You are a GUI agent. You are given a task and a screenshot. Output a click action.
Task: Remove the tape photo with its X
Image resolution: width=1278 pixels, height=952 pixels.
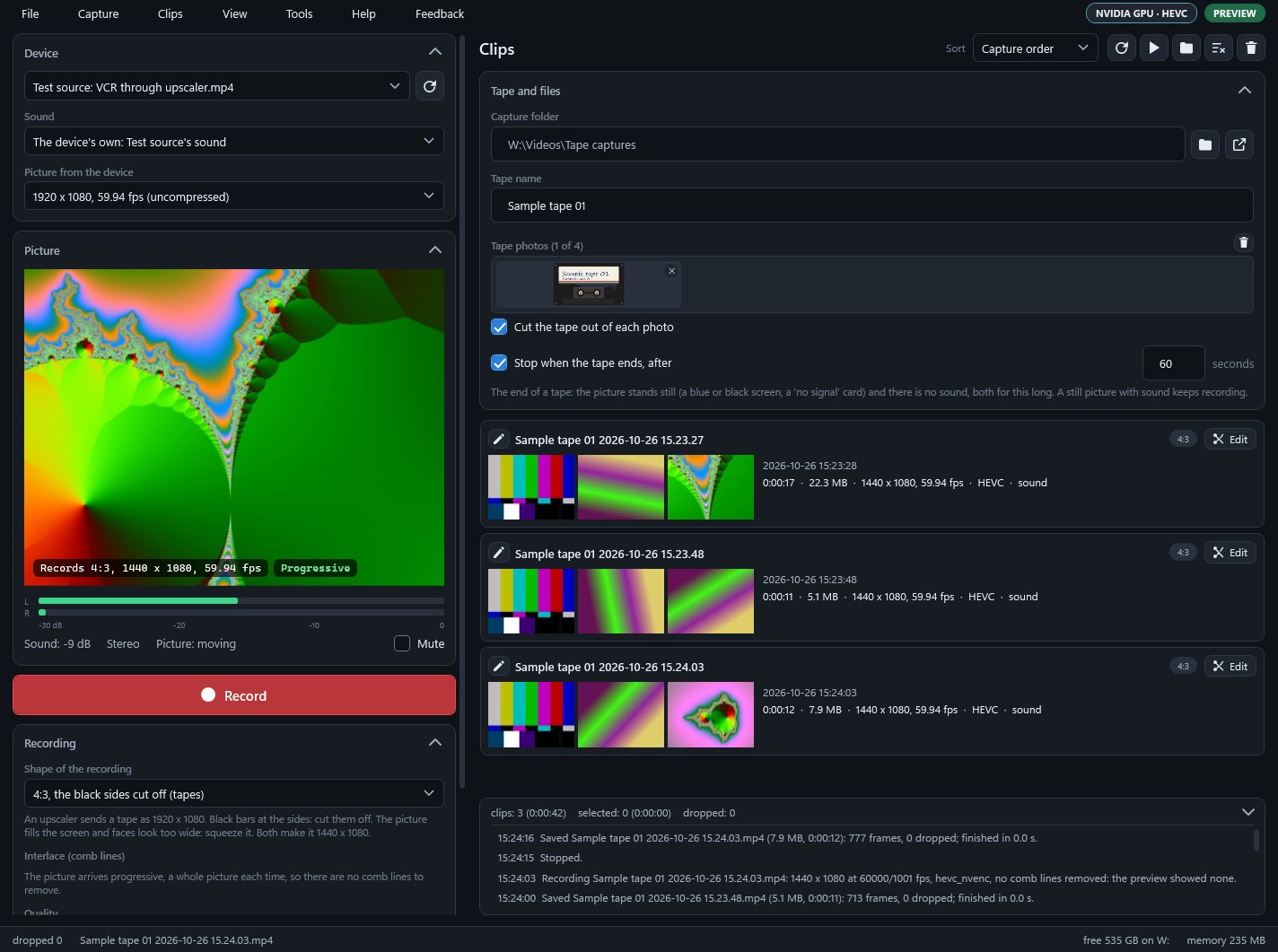[671, 271]
